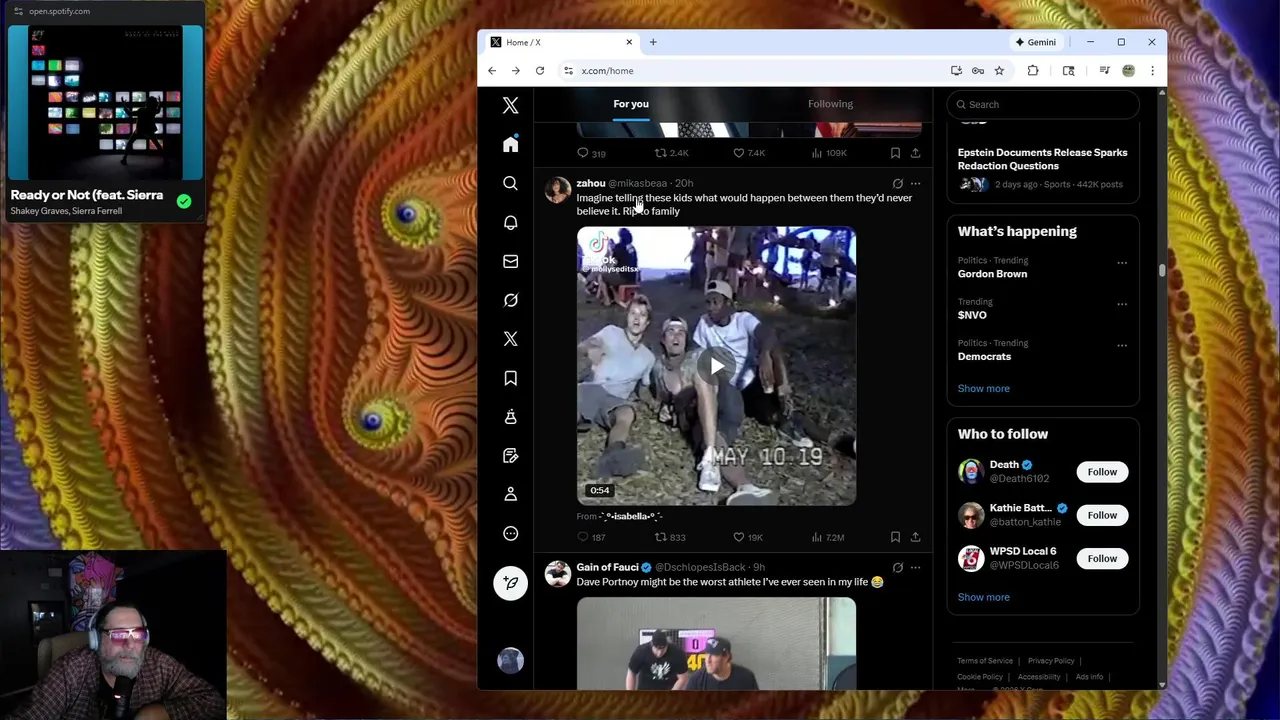
Task: Open Gordon Brown trending topic
Action: coord(992,274)
